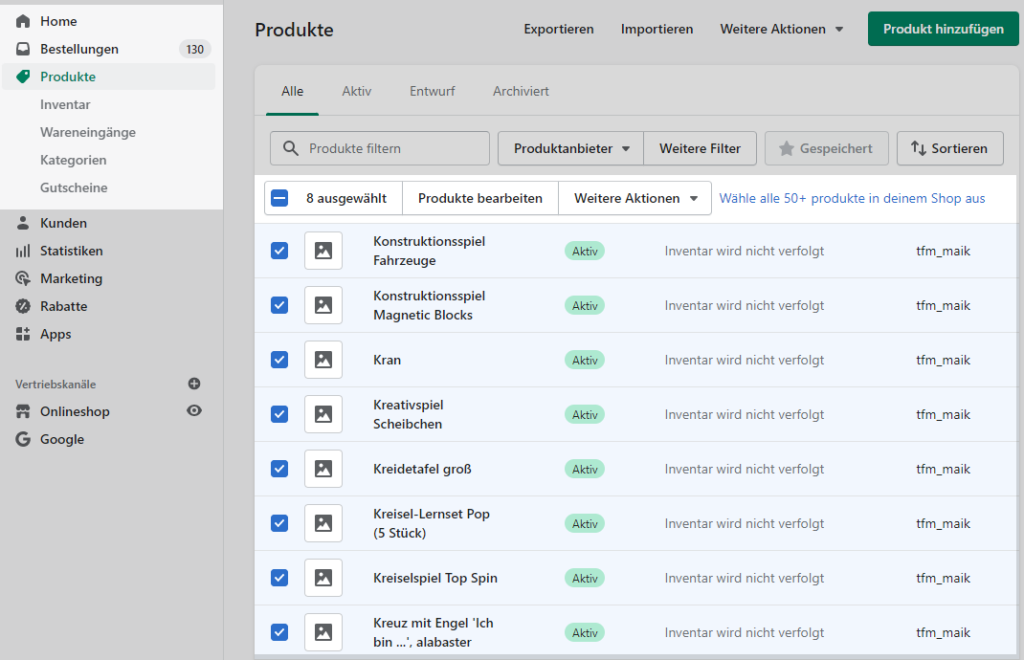Image resolution: width=1024 pixels, height=660 pixels.
Task: Expand the Produktanbieter filter dropdown
Action: click(x=571, y=148)
